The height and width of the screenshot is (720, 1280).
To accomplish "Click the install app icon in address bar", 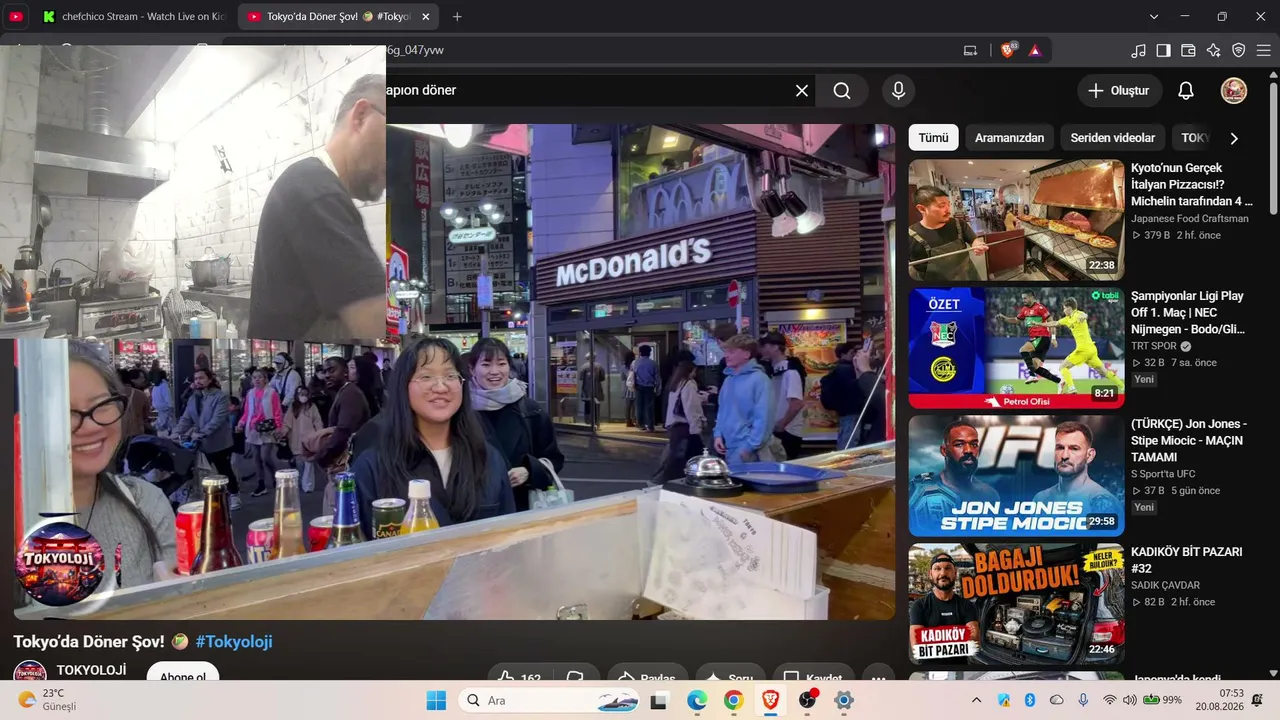I will (x=970, y=50).
